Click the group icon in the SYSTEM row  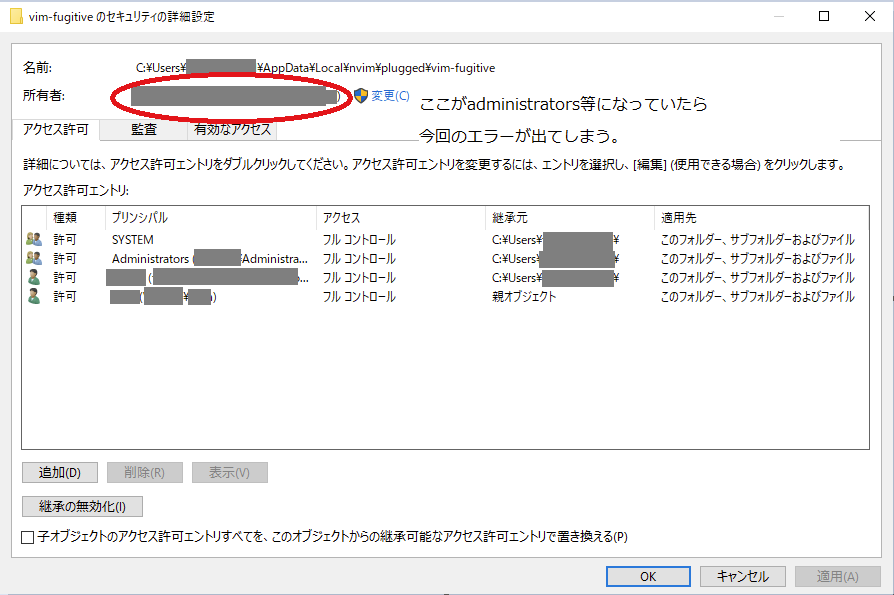tap(34, 239)
